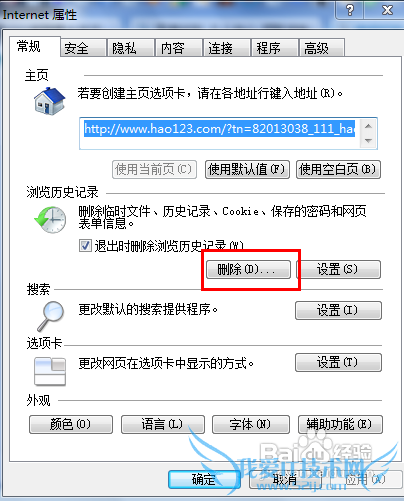The height and width of the screenshot is (501, 404).
Task: Open the 连接 tab
Action: [220, 48]
